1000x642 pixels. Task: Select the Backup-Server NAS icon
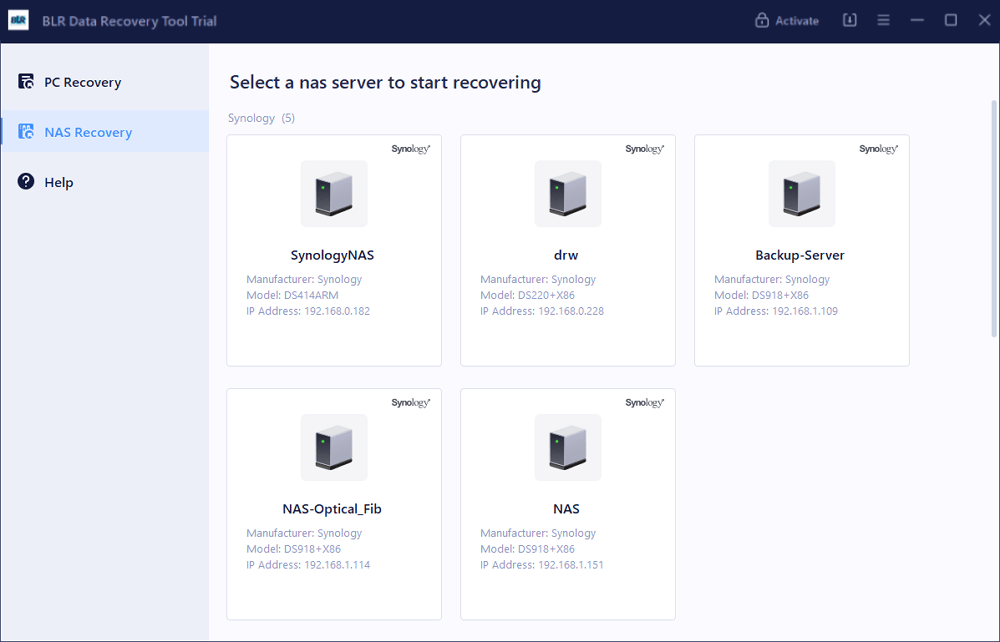coord(802,194)
